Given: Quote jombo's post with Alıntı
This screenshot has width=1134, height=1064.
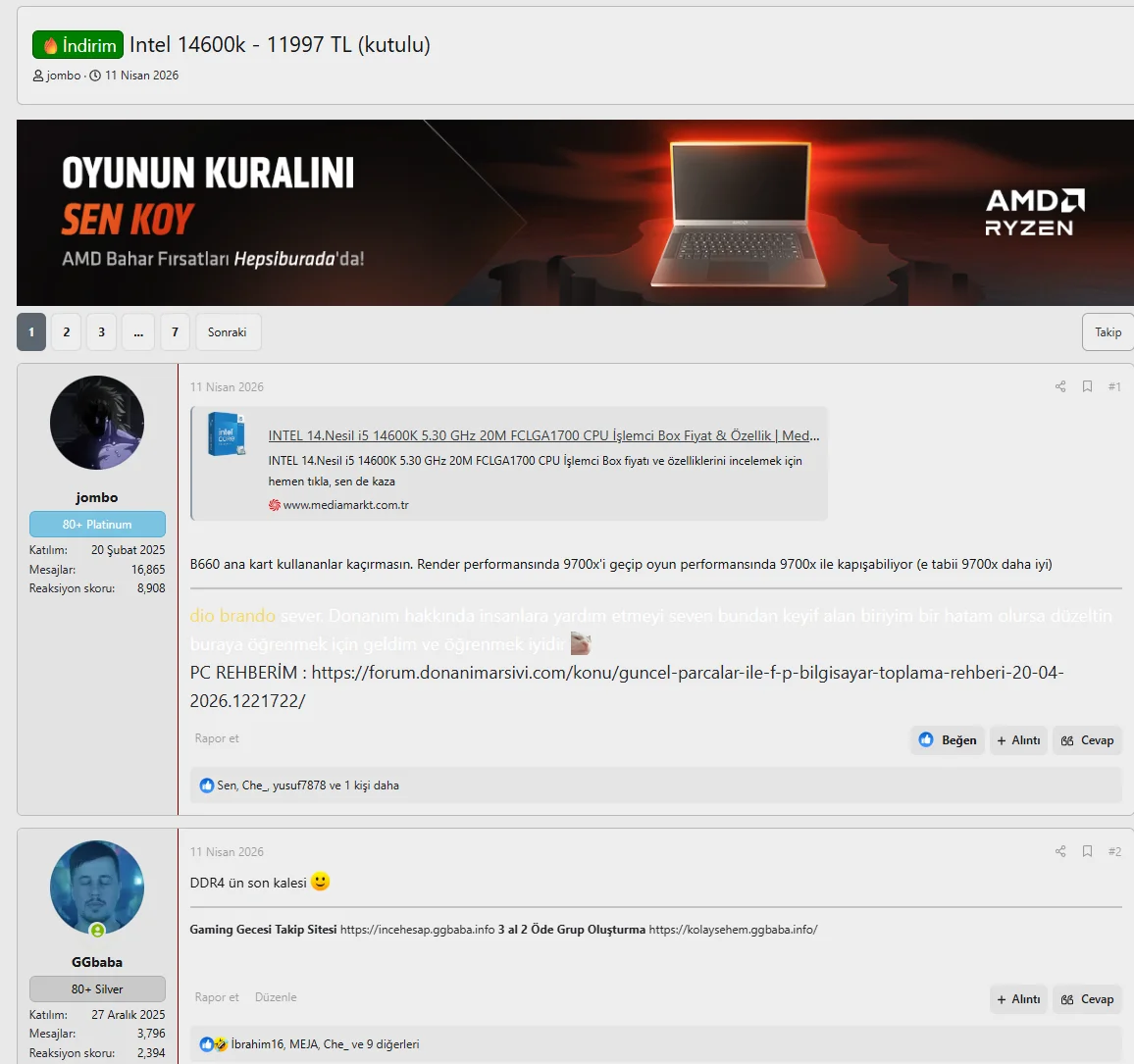Looking at the screenshot, I should click(1018, 740).
